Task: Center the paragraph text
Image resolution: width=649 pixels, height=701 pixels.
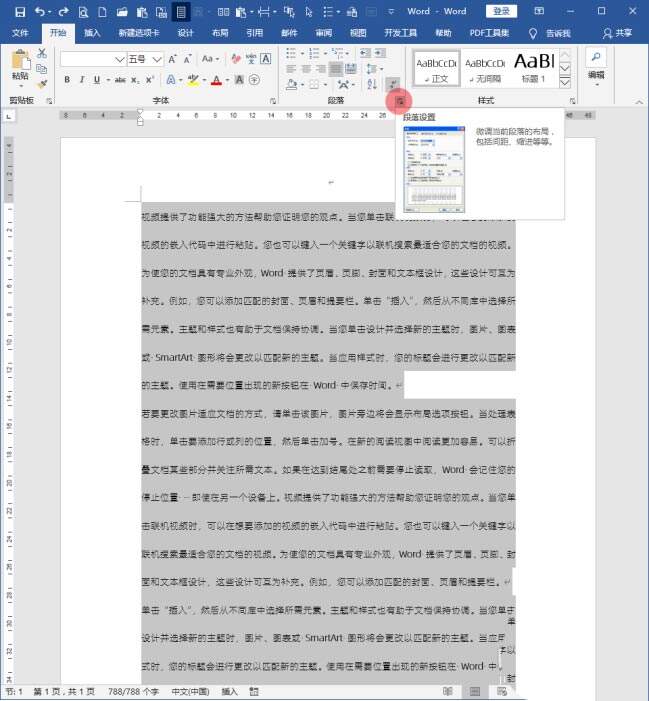Action: [306, 69]
